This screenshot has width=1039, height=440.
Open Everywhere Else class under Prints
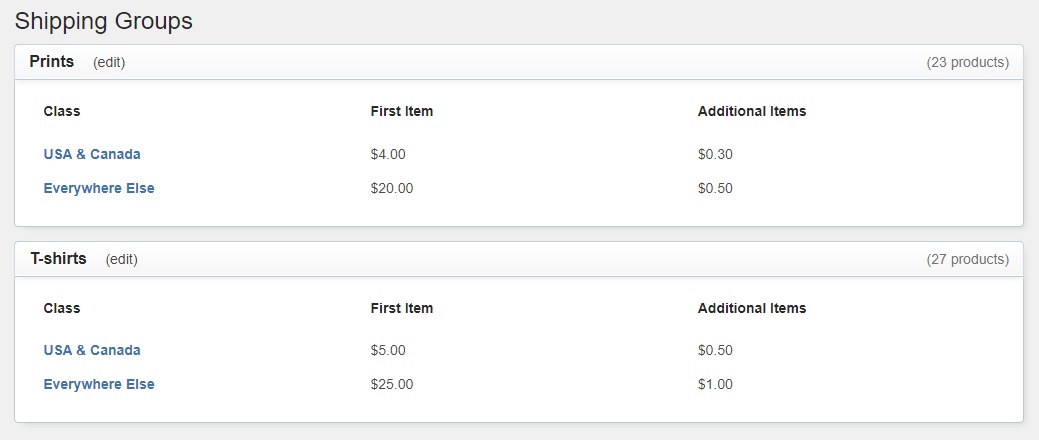coord(99,188)
